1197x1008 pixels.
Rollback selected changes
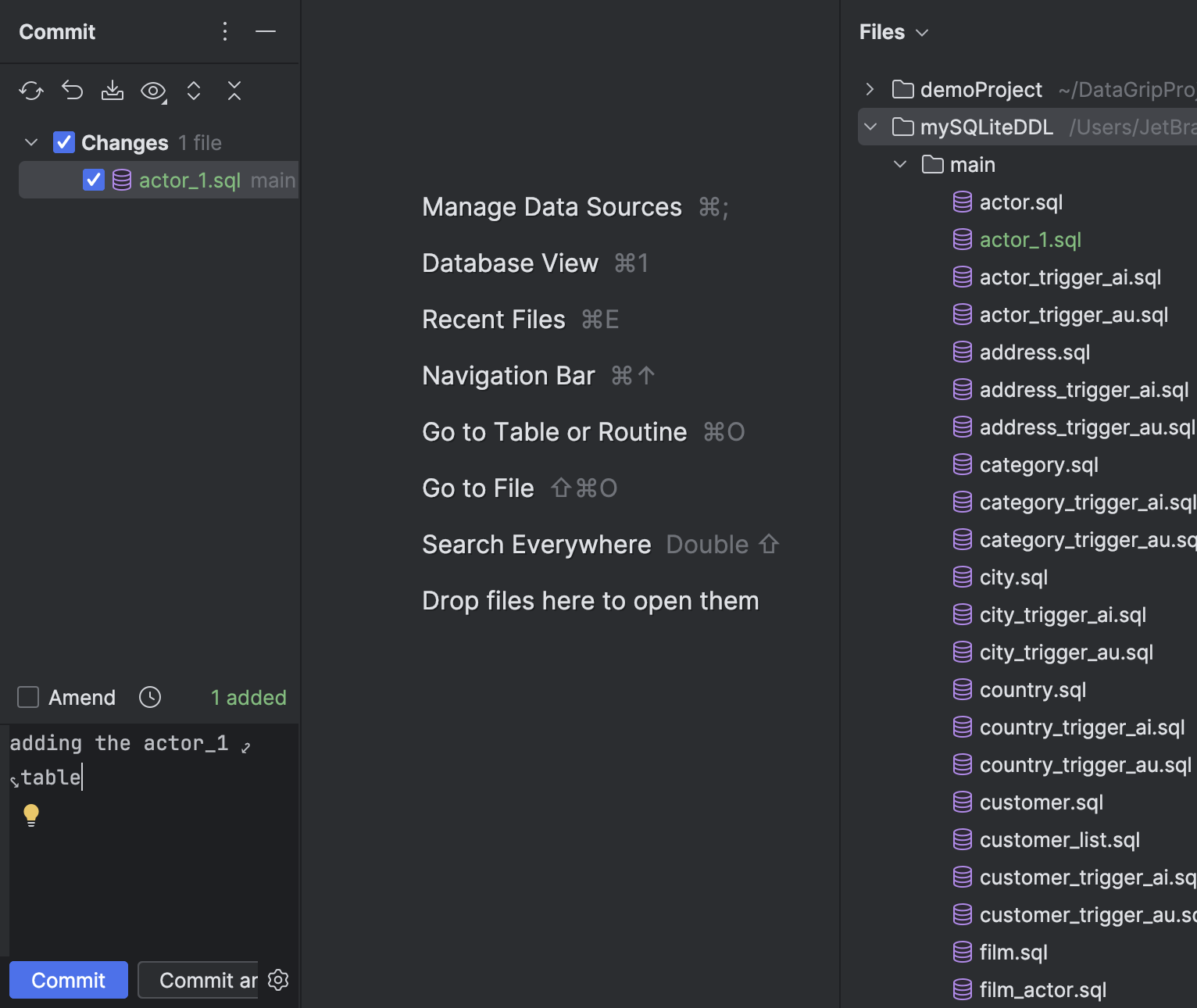point(72,91)
